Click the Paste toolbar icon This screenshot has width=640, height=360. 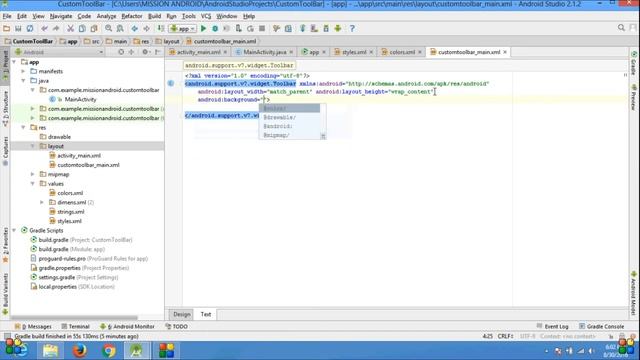tap(94, 29)
